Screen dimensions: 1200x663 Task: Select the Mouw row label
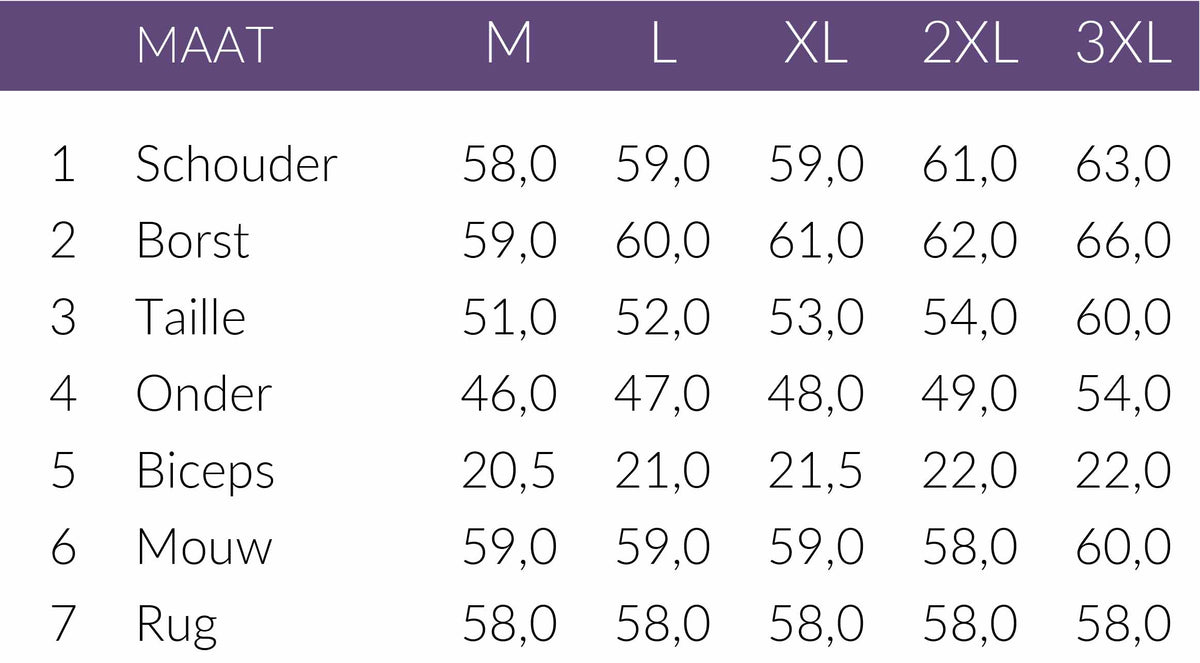[x=204, y=548]
